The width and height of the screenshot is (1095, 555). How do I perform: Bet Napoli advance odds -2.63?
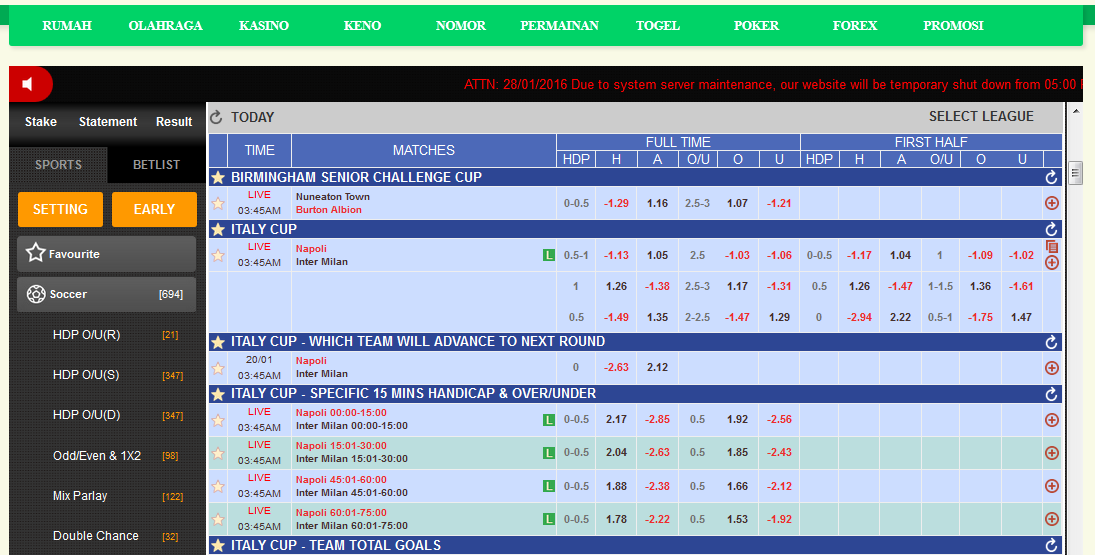[616, 367]
